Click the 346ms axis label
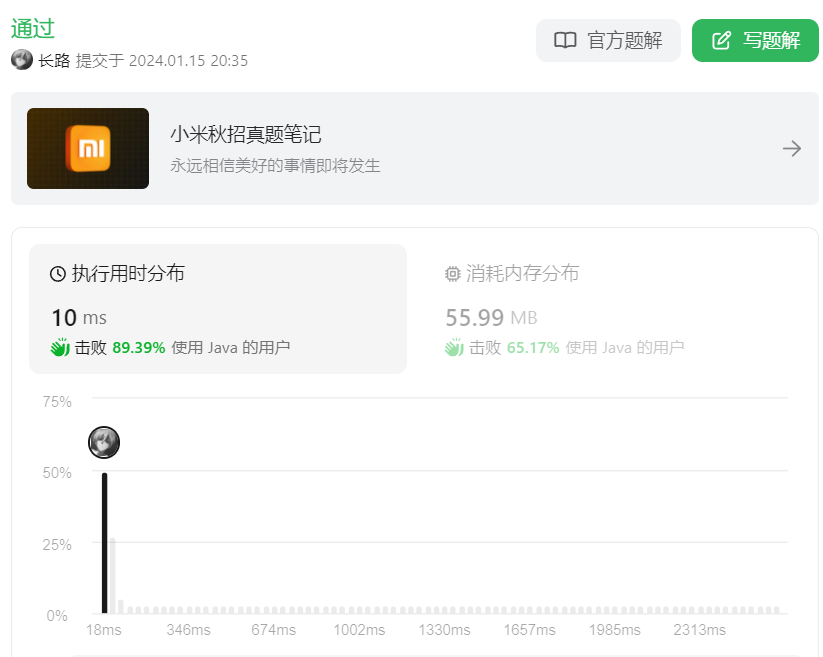Screen dimensions: 823x657 pos(188,630)
